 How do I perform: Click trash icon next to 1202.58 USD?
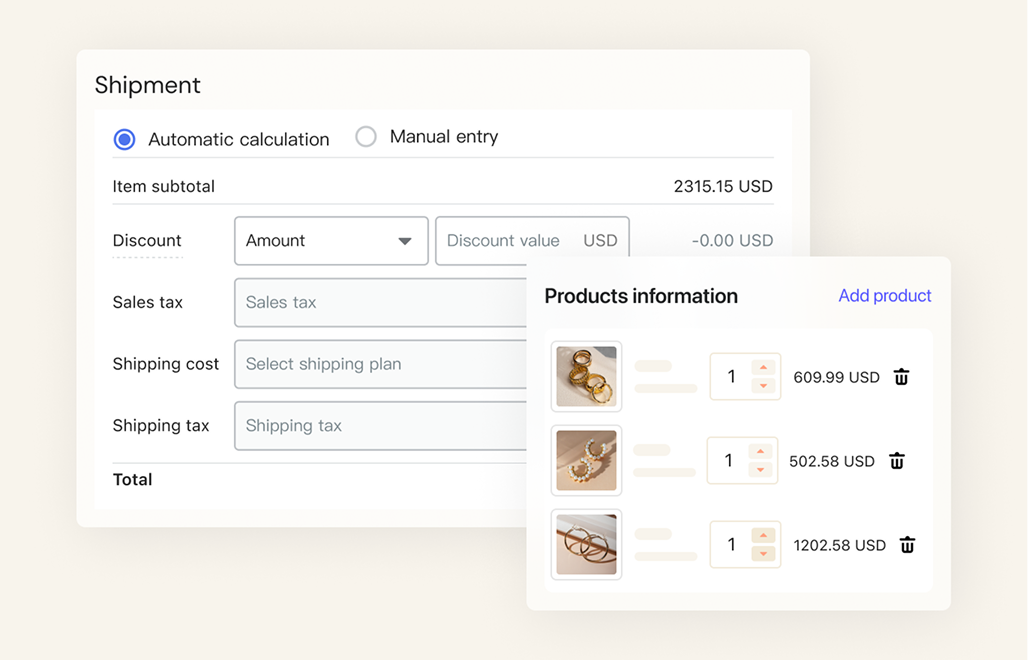tap(907, 545)
